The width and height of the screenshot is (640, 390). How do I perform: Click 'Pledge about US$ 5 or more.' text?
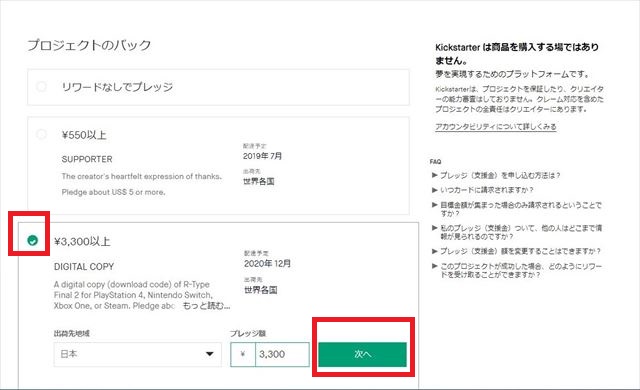point(113,192)
